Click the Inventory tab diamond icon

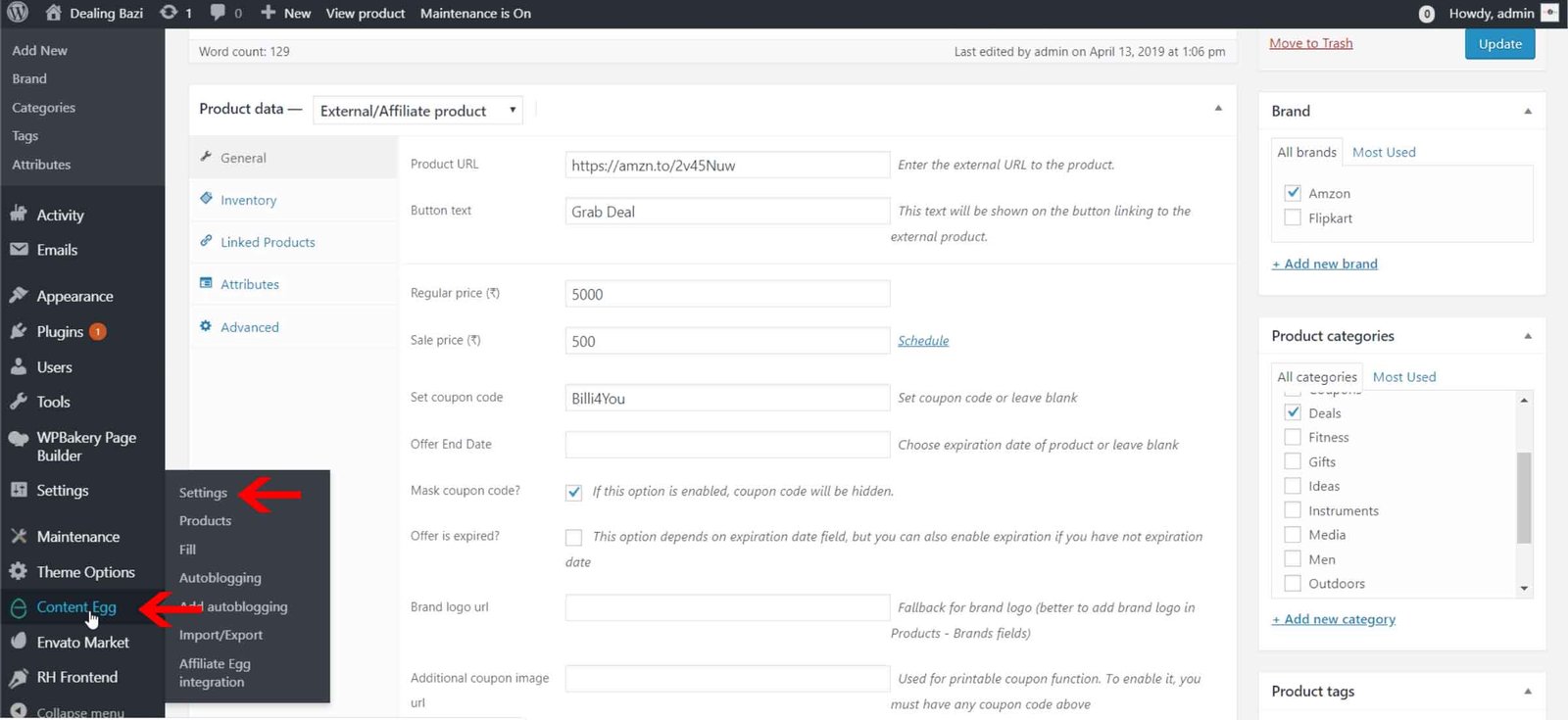point(206,199)
